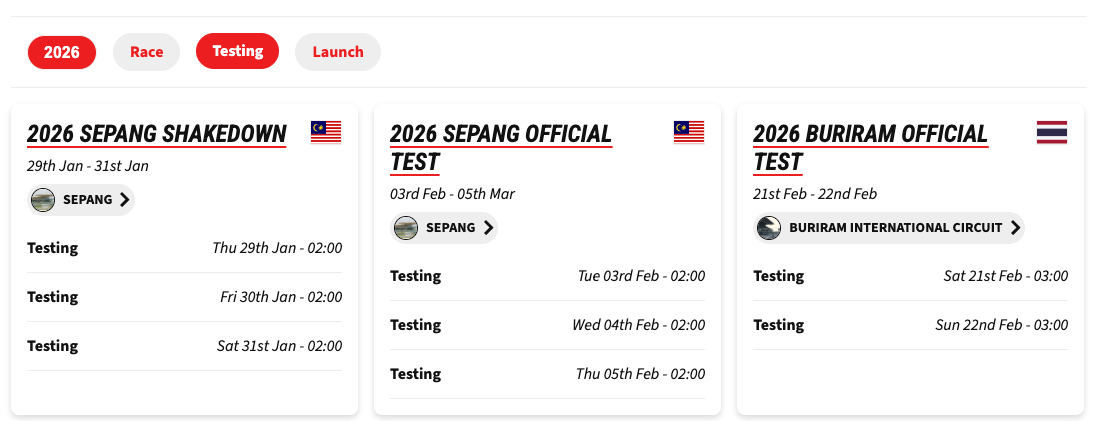Click Buriram International Circuit thumbnail image

[769, 228]
